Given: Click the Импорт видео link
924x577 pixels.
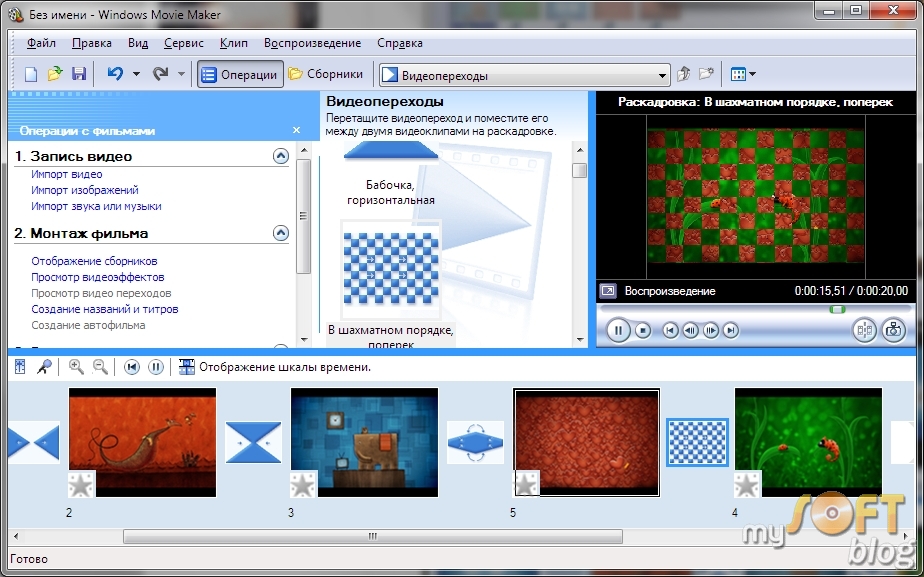Looking at the screenshot, I should pyautogui.click(x=67, y=174).
